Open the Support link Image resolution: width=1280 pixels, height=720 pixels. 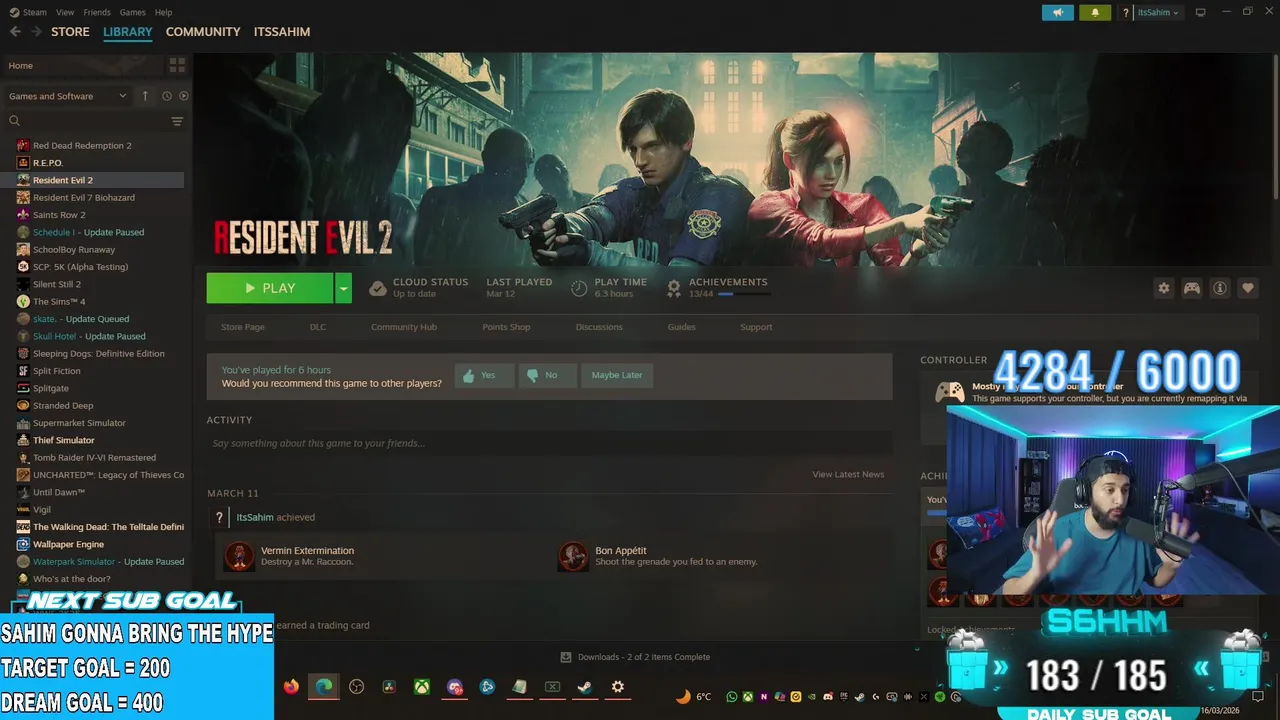(756, 327)
